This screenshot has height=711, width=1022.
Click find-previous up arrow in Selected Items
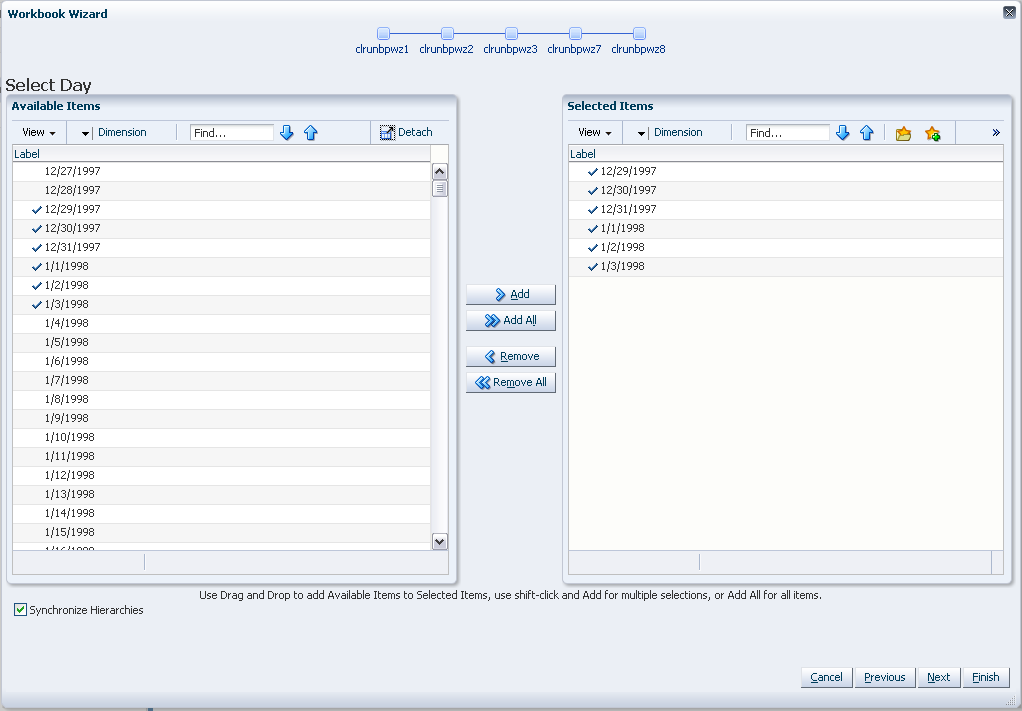[867, 133]
